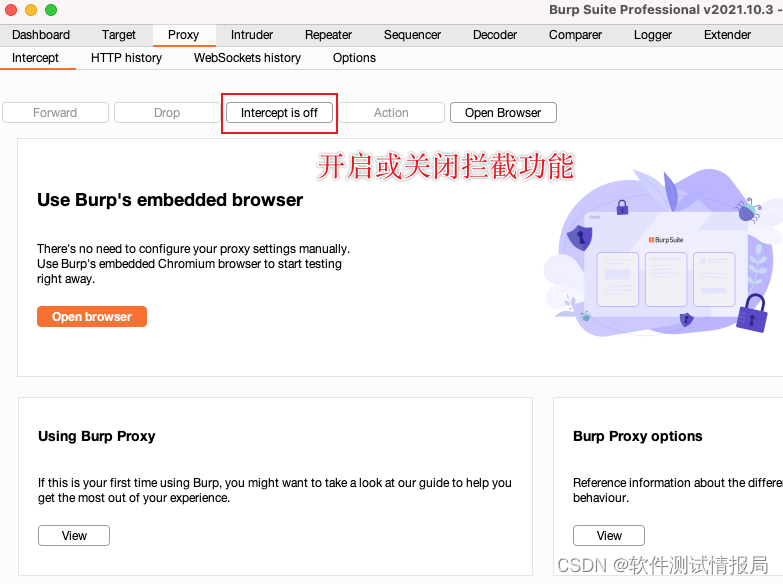
Task: Click View under Using Burp Proxy
Action: 74,536
